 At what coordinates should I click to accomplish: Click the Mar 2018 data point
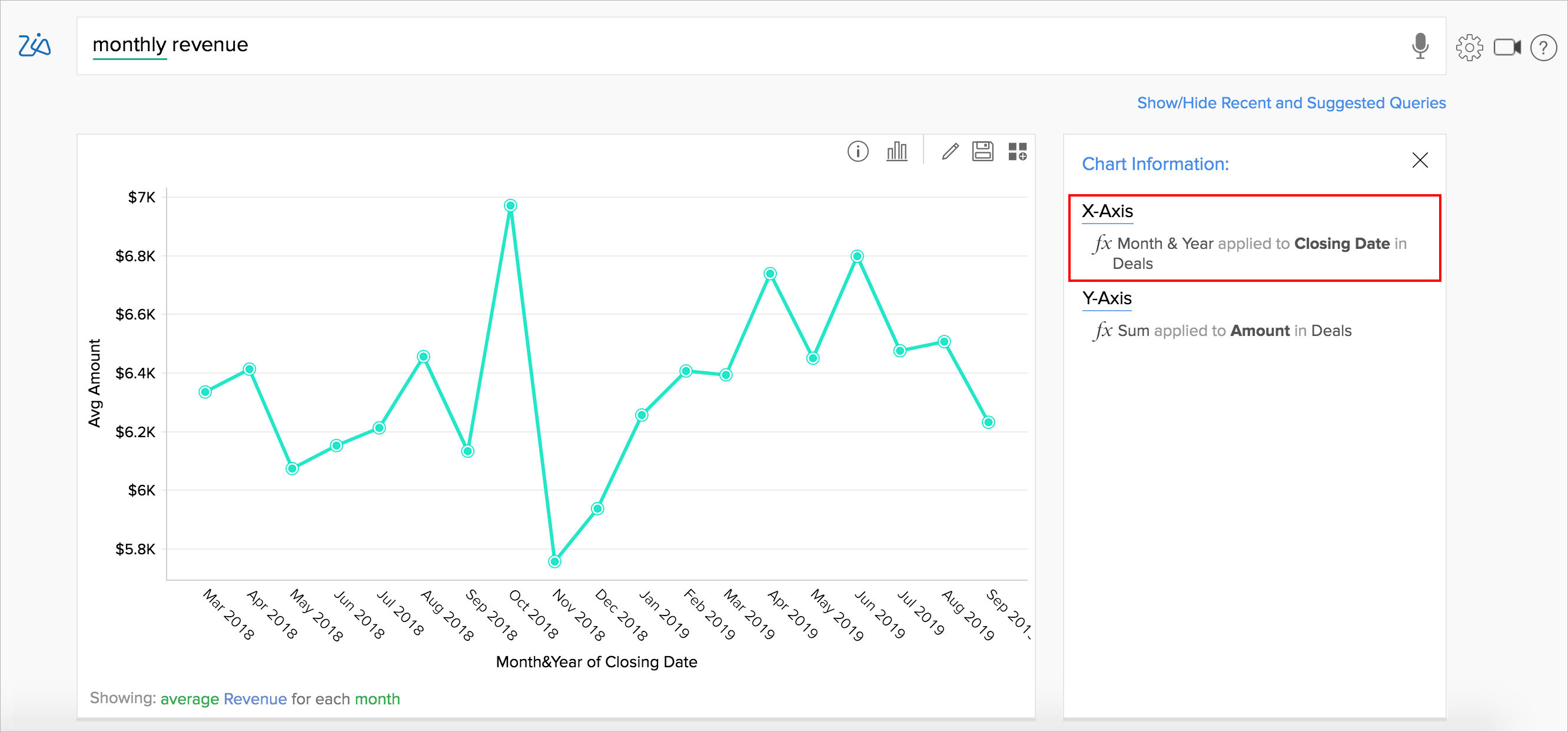205,392
